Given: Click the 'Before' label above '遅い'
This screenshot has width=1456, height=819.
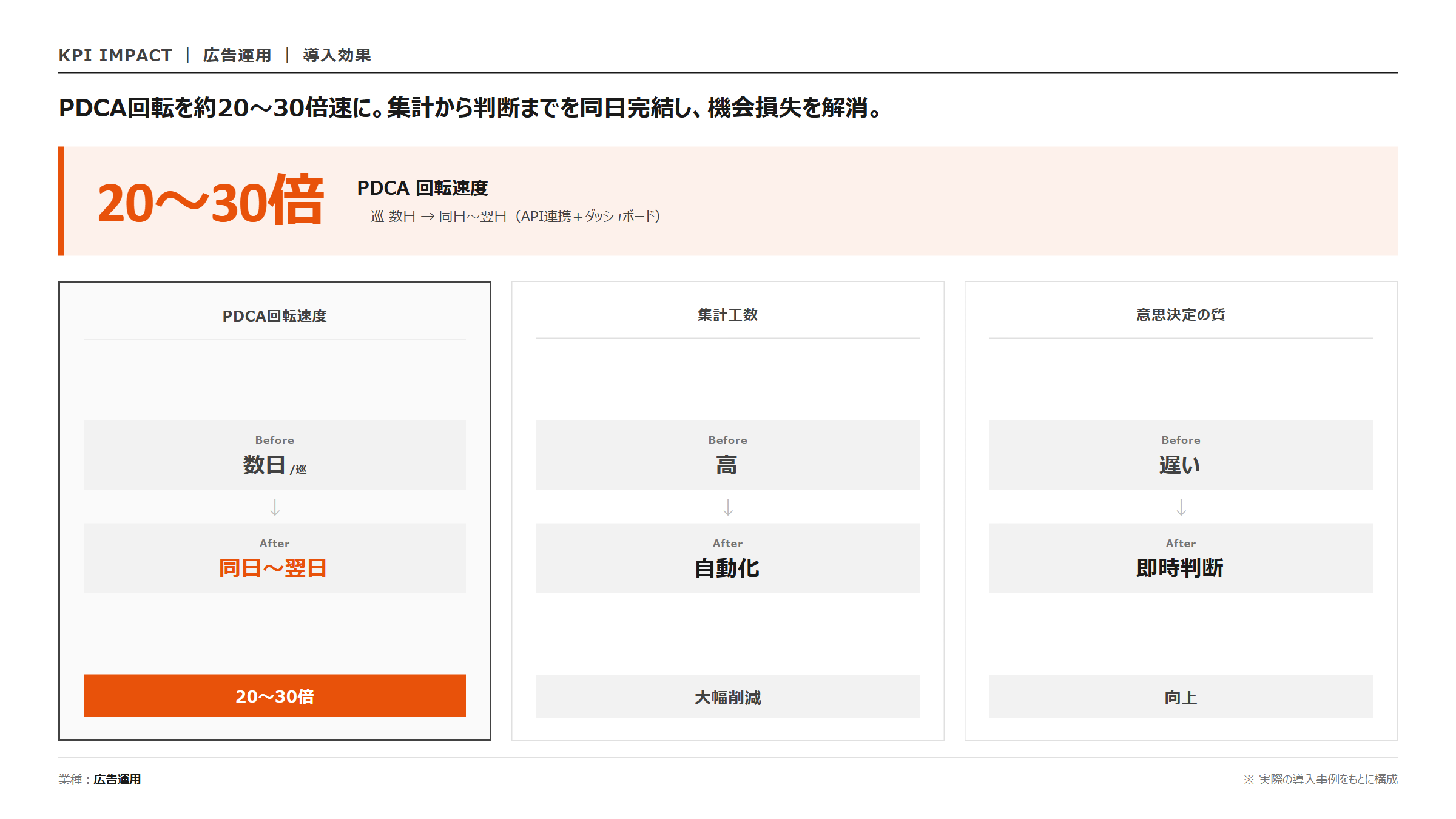Looking at the screenshot, I should pyautogui.click(x=1181, y=440).
